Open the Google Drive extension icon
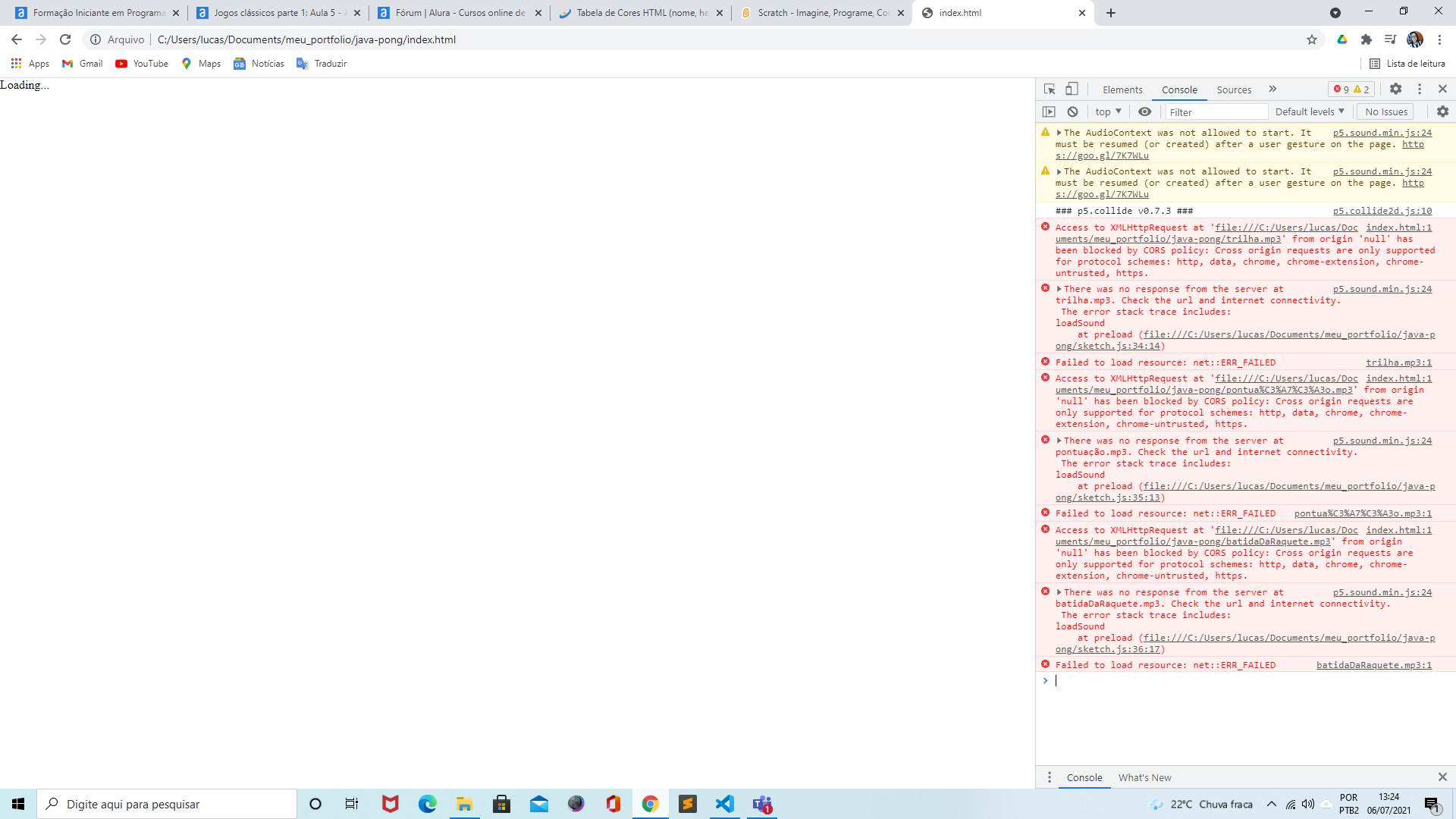This screenshot has height=819, width=1456. pos(1342,39)
